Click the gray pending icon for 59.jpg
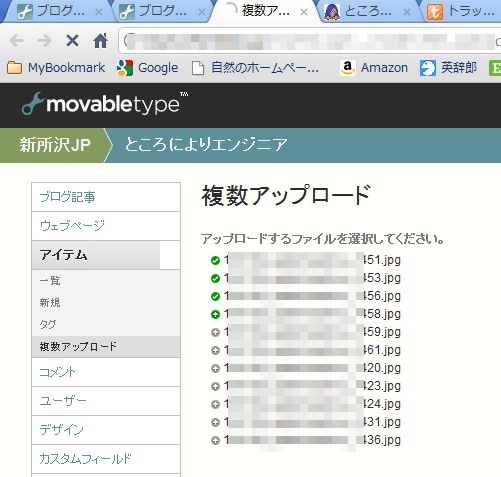Screen dimensions: 501x477 pyautogui.click(x=215, y=332)
